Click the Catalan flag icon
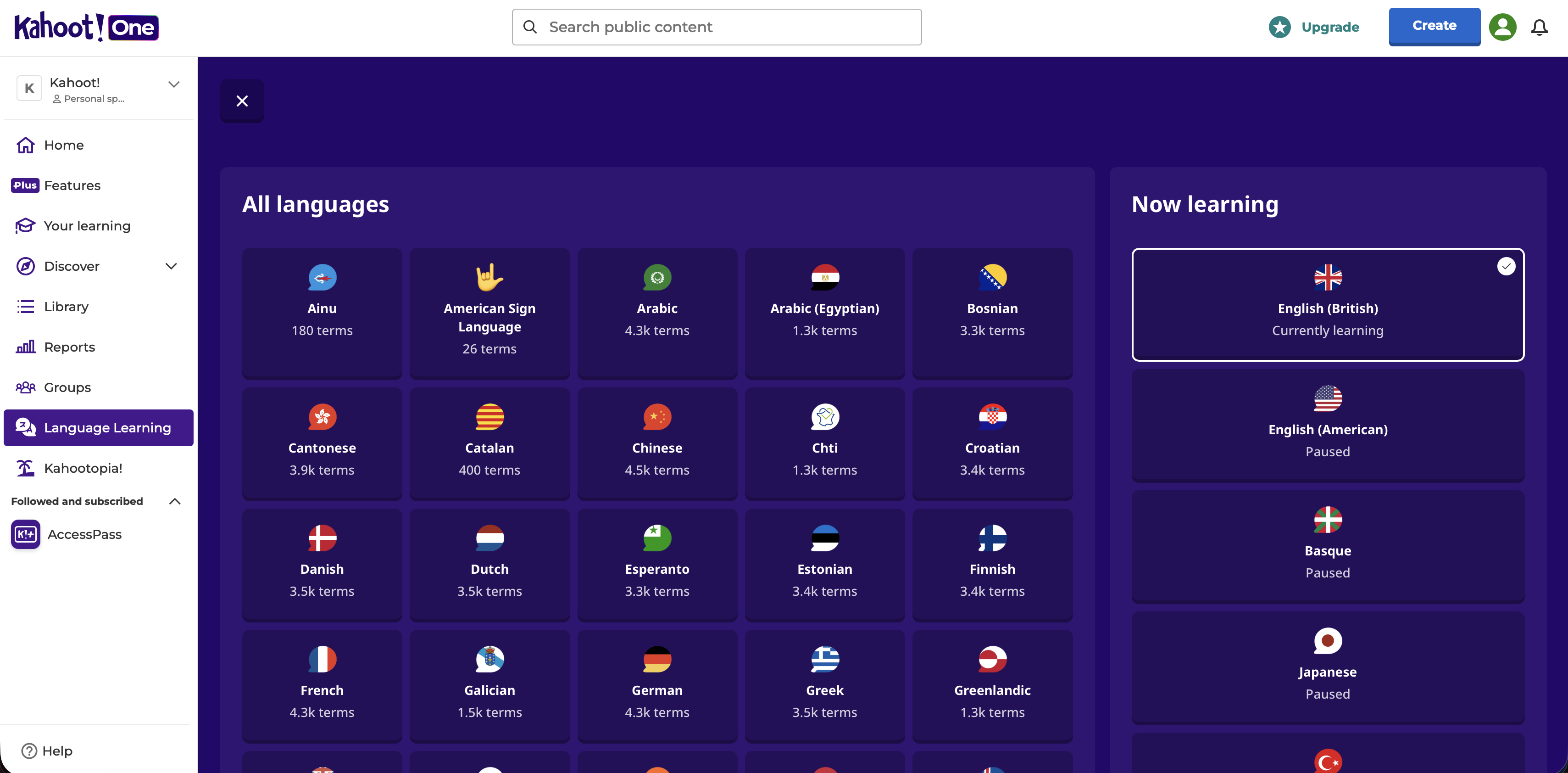The width and height of the screenshot is (1568, 773). pyautogui.click(x=489, y=417)
